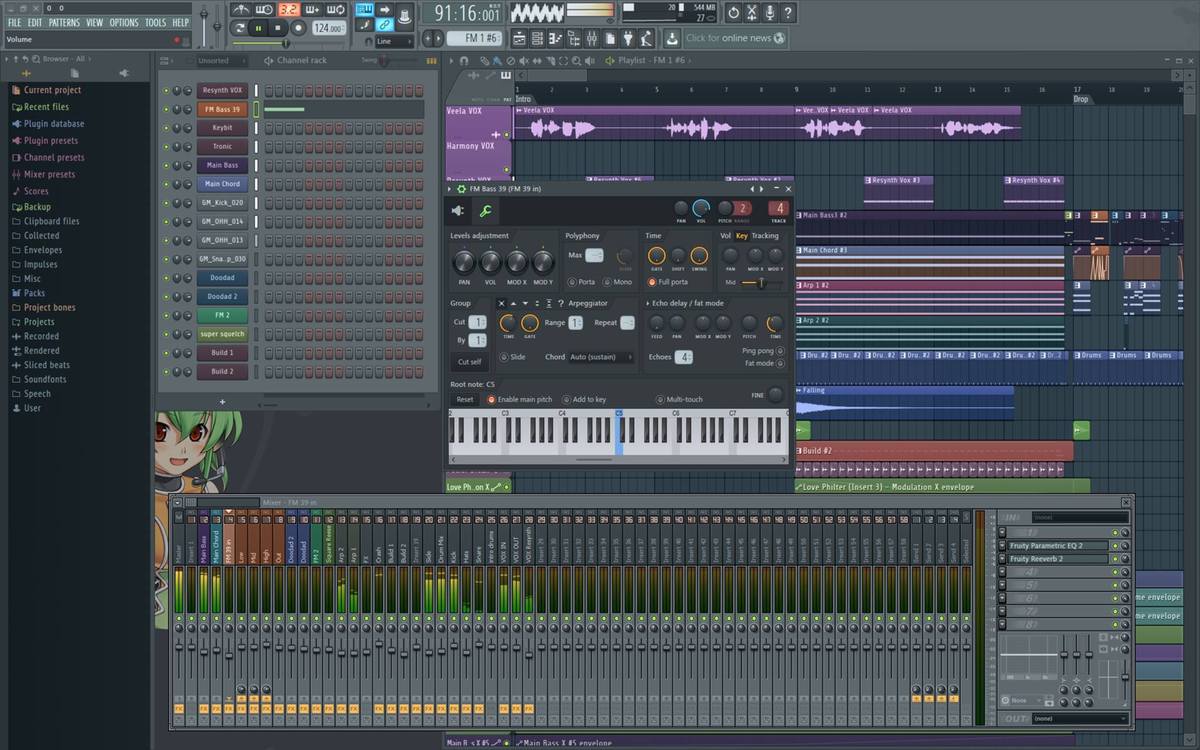Toggle Ping pong echo option
The height and width of the screenshot is (750, 1200).
tap(764, 351)
